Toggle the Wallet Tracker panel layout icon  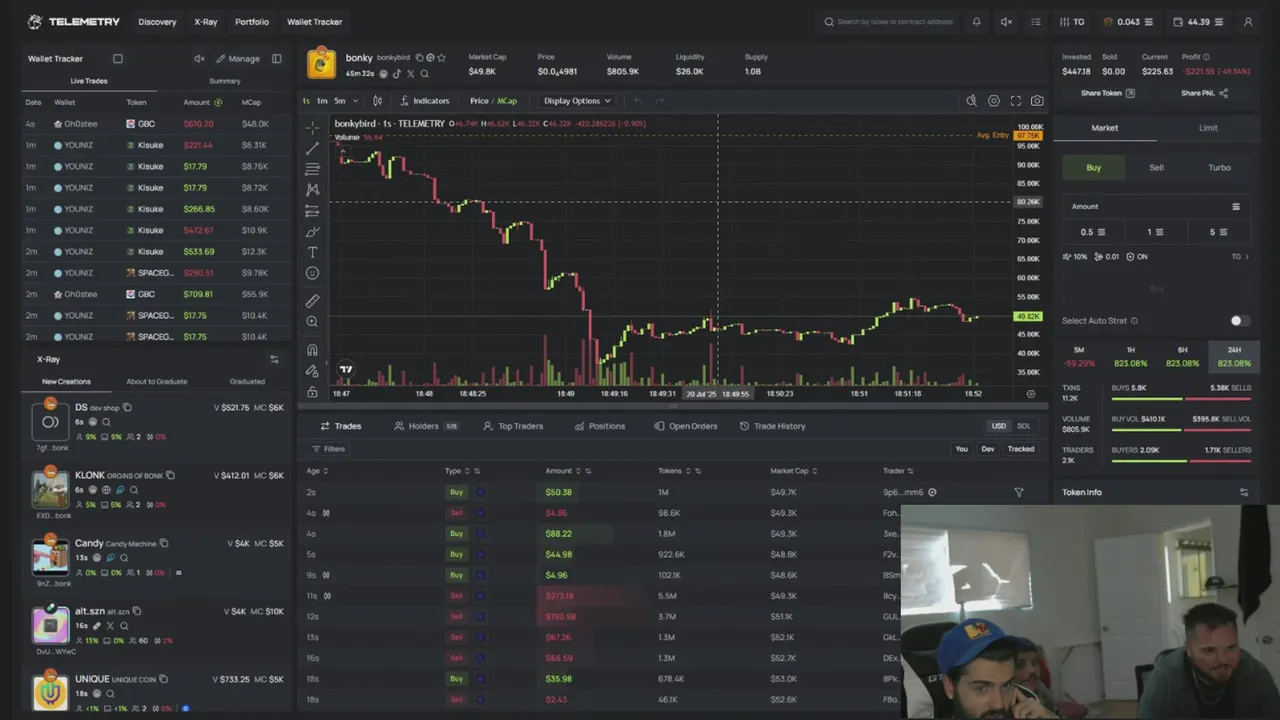point(277,59)
